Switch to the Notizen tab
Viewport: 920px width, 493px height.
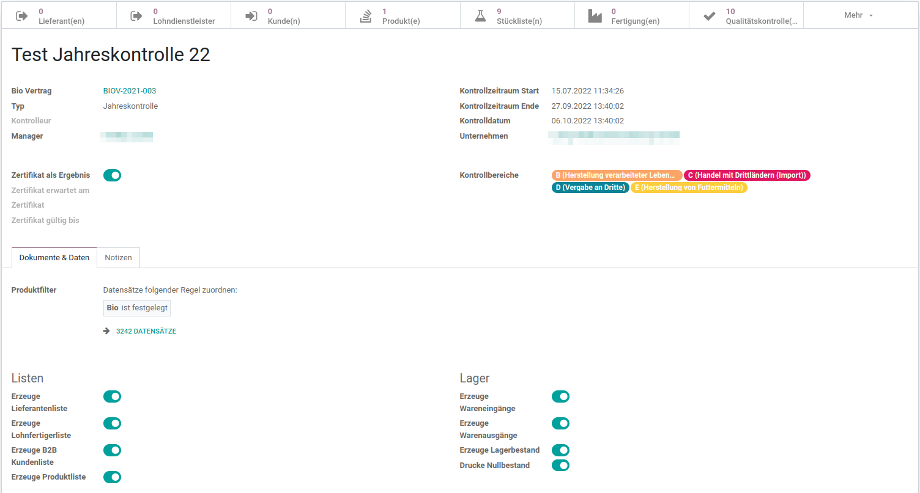[x=118, y=257]
